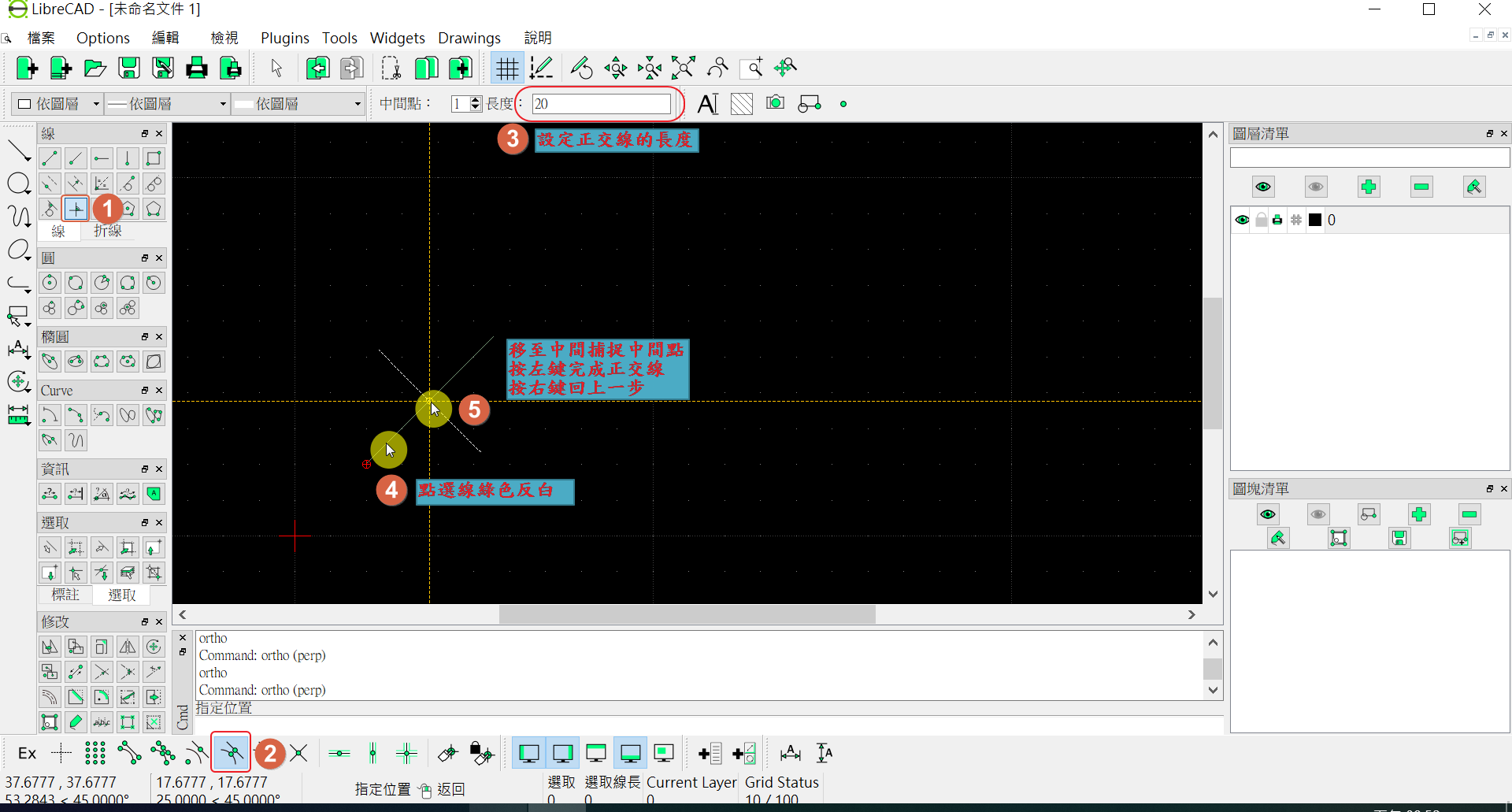This screenshot has width=1512, height=812.
Task: Save block with disk icon
Action: point(1399,538)
